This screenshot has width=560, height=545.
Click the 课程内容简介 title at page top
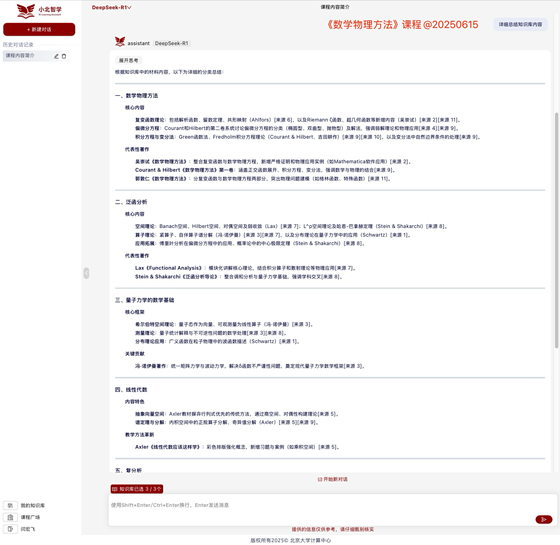(x=335, y=7)
